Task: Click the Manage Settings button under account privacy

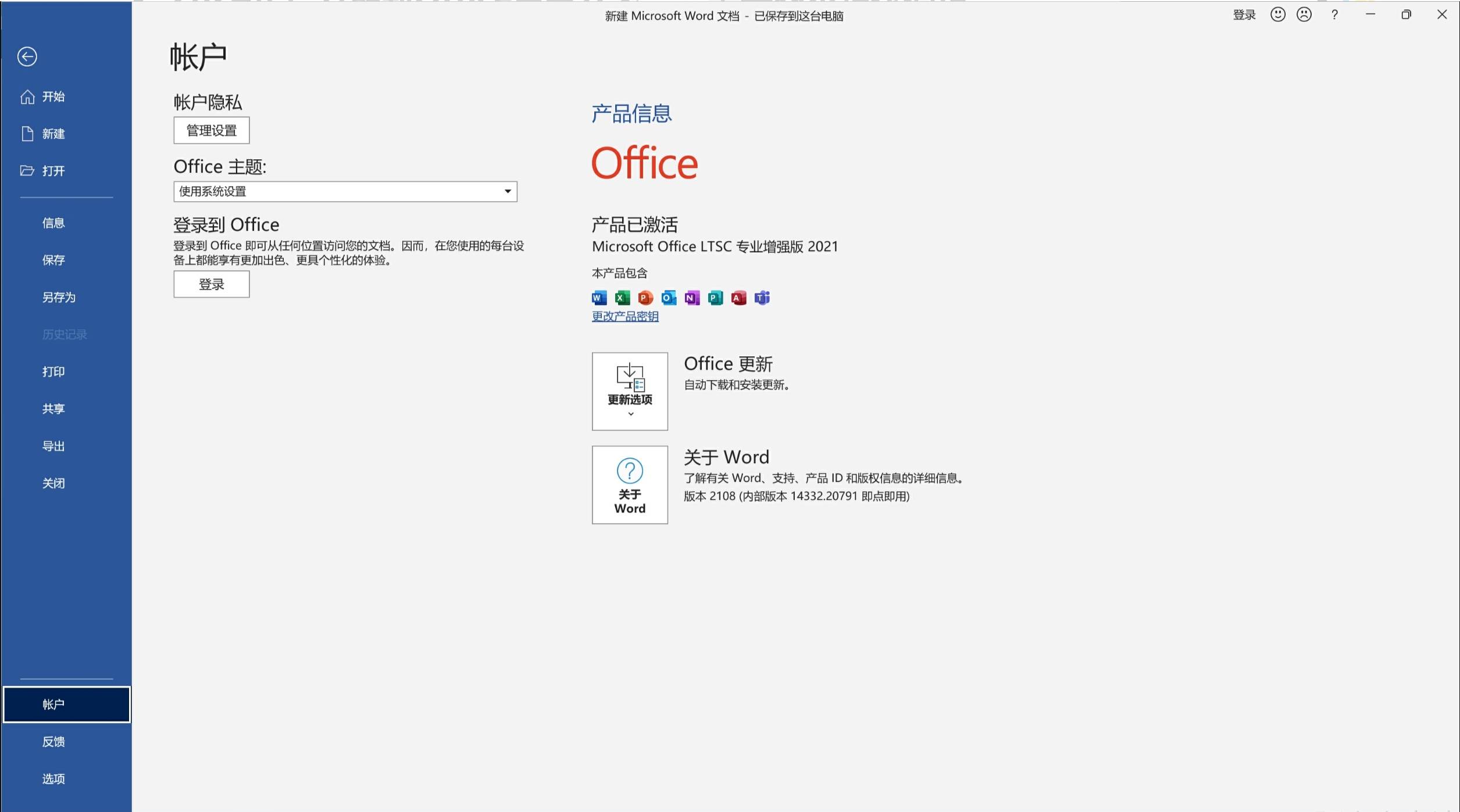Action: 211,130
